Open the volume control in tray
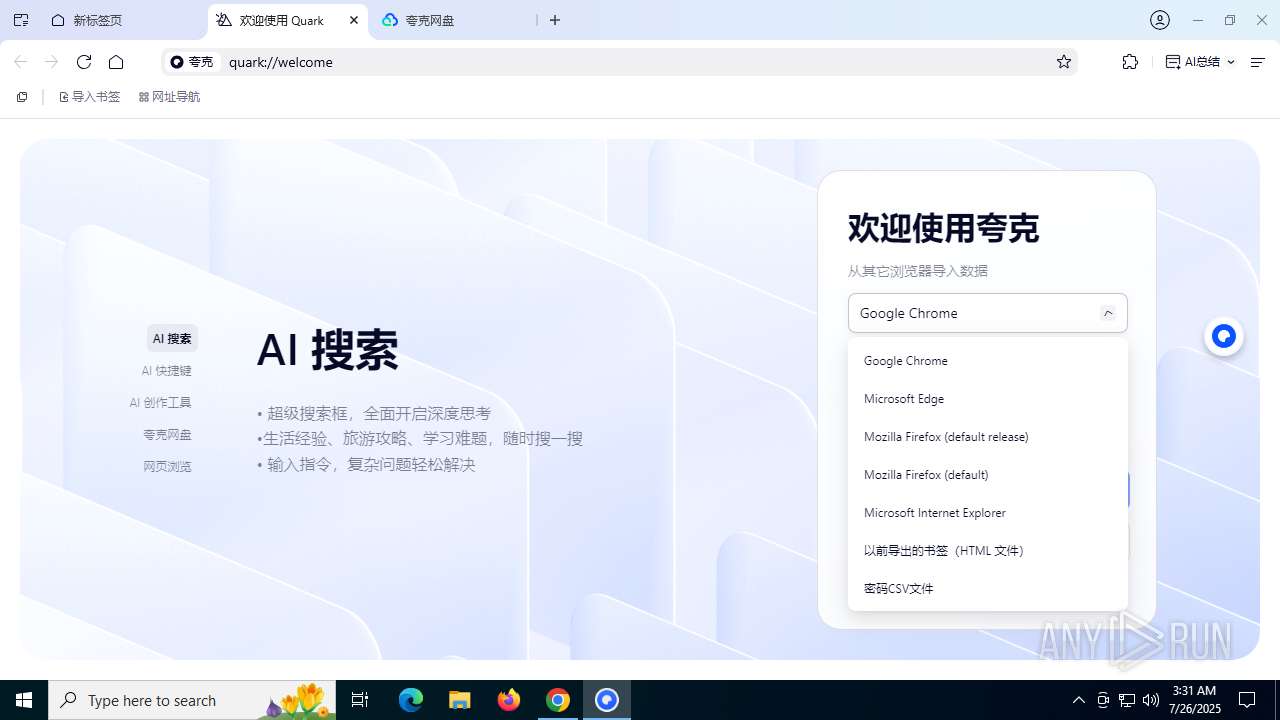Viewport: 1280px width, 720px height. pos(1151,700)
